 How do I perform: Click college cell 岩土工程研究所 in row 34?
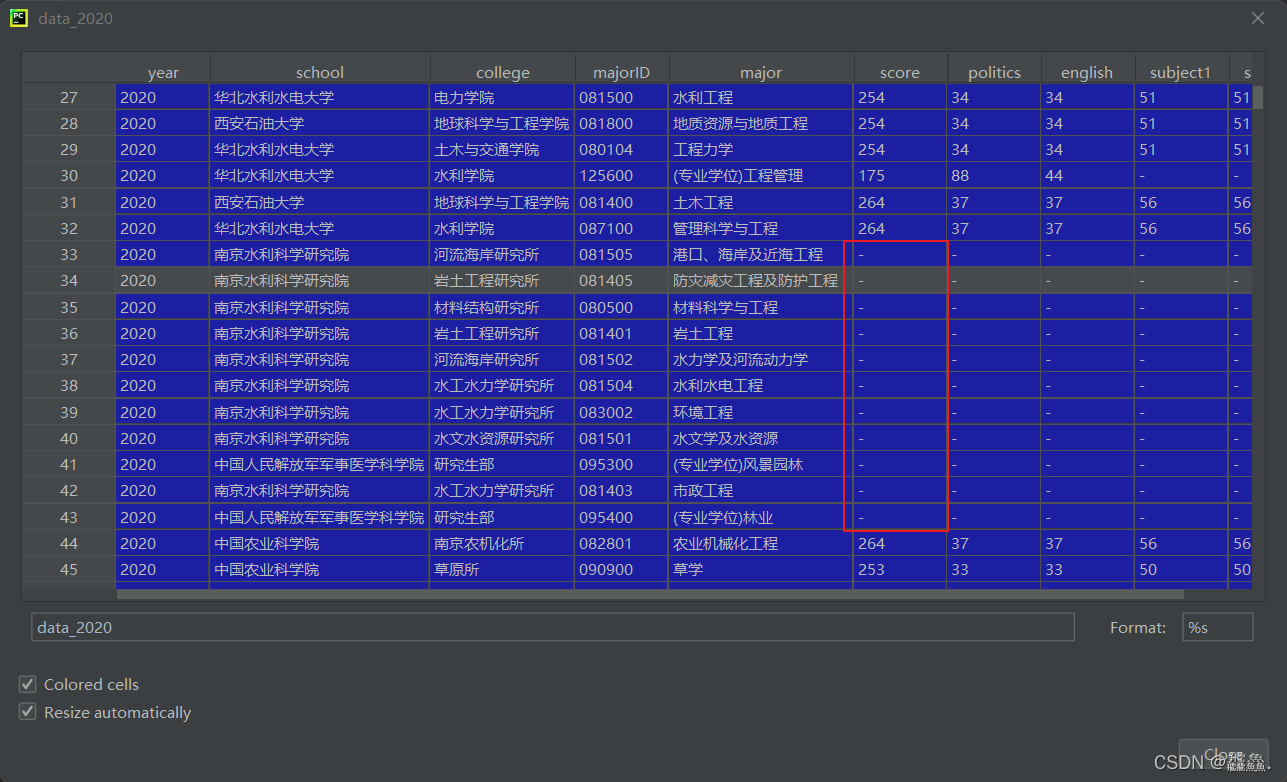point(503,281)
